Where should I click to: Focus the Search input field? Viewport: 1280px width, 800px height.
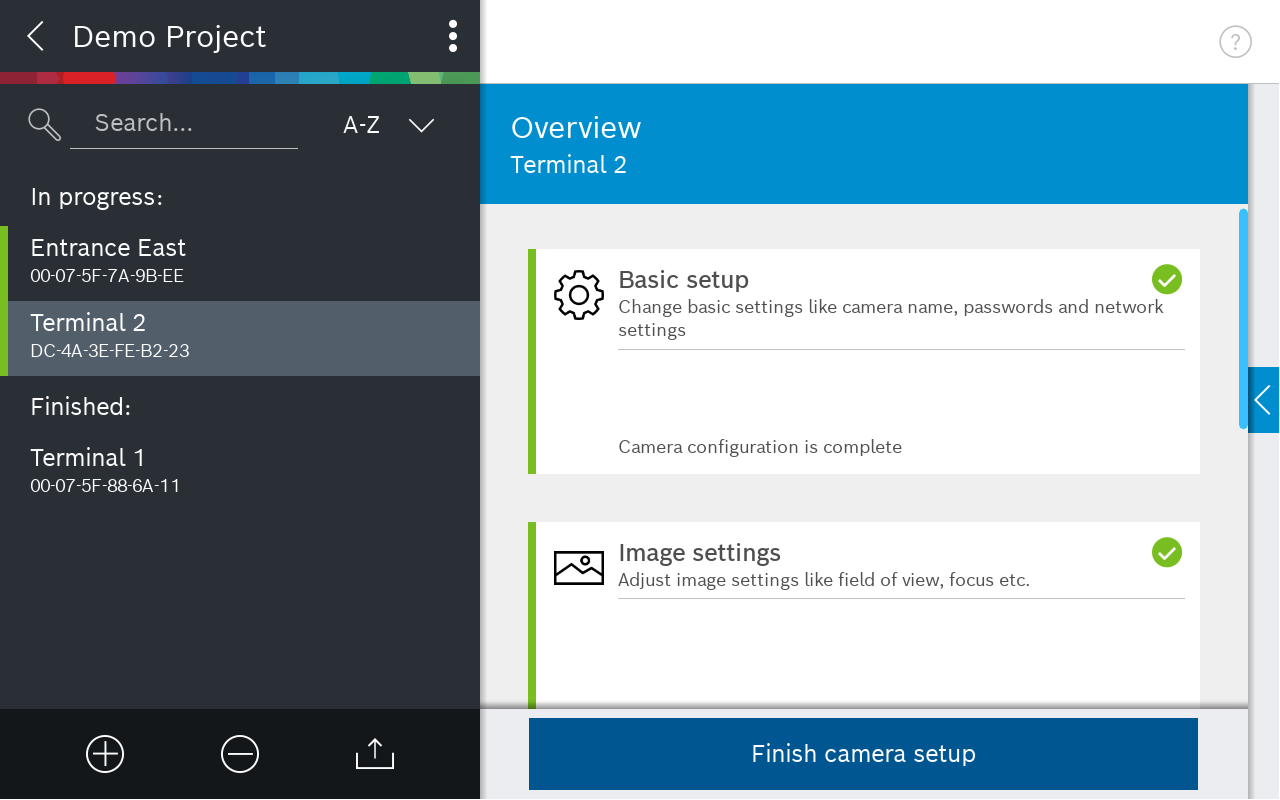(x=185, y=124)
